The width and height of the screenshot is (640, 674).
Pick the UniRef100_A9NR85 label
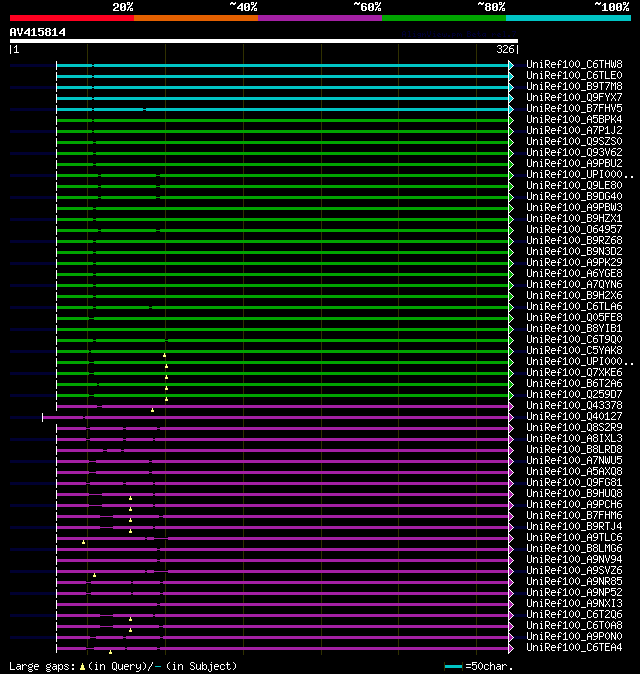pos(574,582)
